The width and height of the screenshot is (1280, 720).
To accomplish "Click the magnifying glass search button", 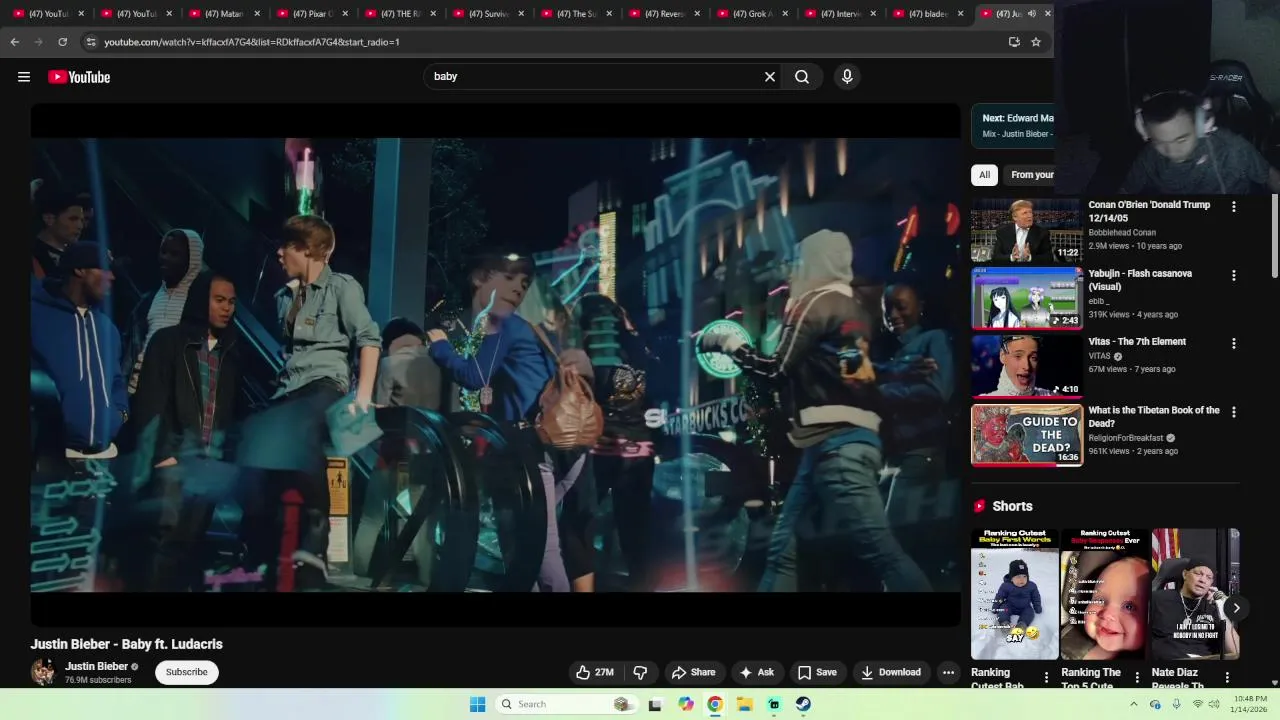I will (802, 77).
